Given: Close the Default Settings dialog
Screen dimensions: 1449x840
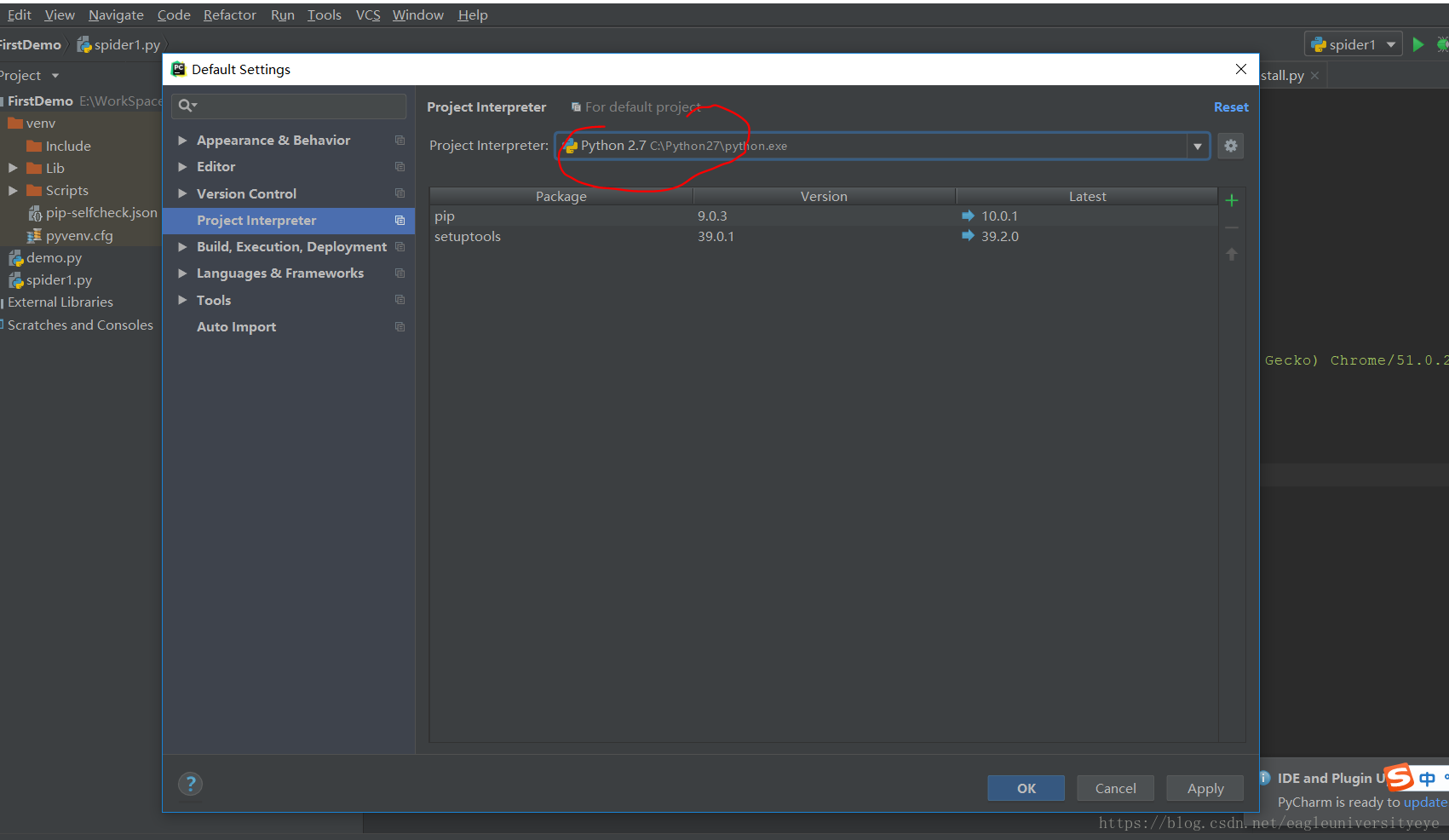Looking at the screenshot, I should pyautogui.click(x=1241, y=69).
